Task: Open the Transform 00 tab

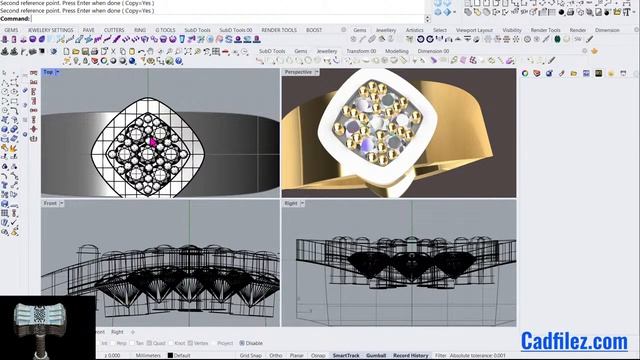Action: pyautogui.click(x=361, y=51)
